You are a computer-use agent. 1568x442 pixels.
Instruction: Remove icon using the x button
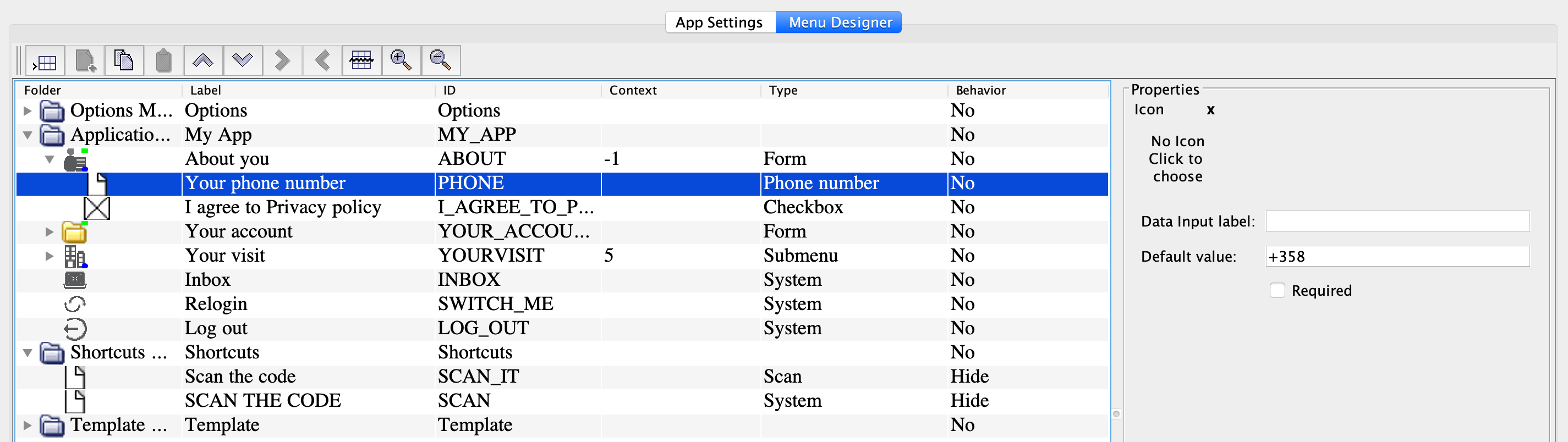(x=1211, y=110)
